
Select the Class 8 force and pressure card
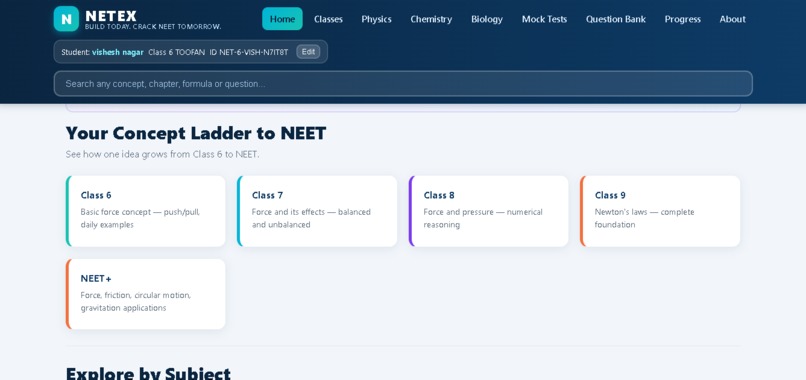[488, 211]
